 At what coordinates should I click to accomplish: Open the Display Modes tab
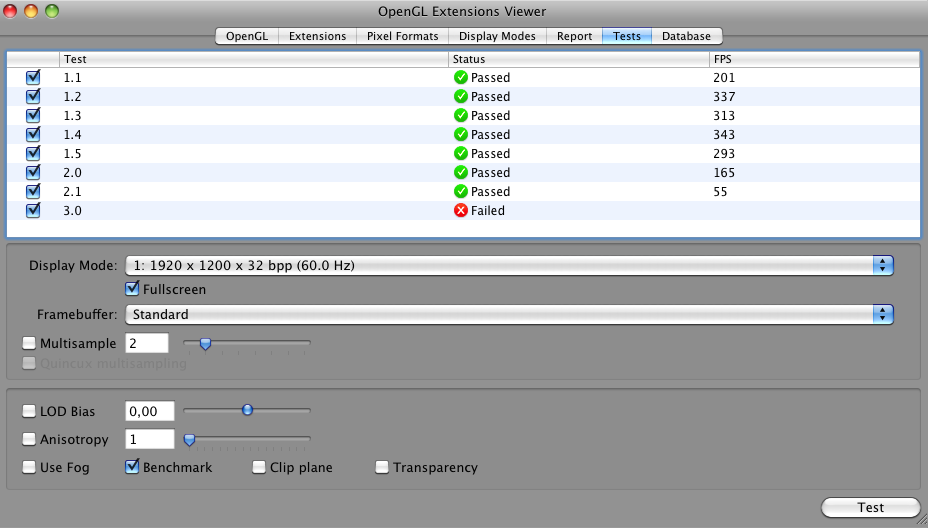coord(497,36)
